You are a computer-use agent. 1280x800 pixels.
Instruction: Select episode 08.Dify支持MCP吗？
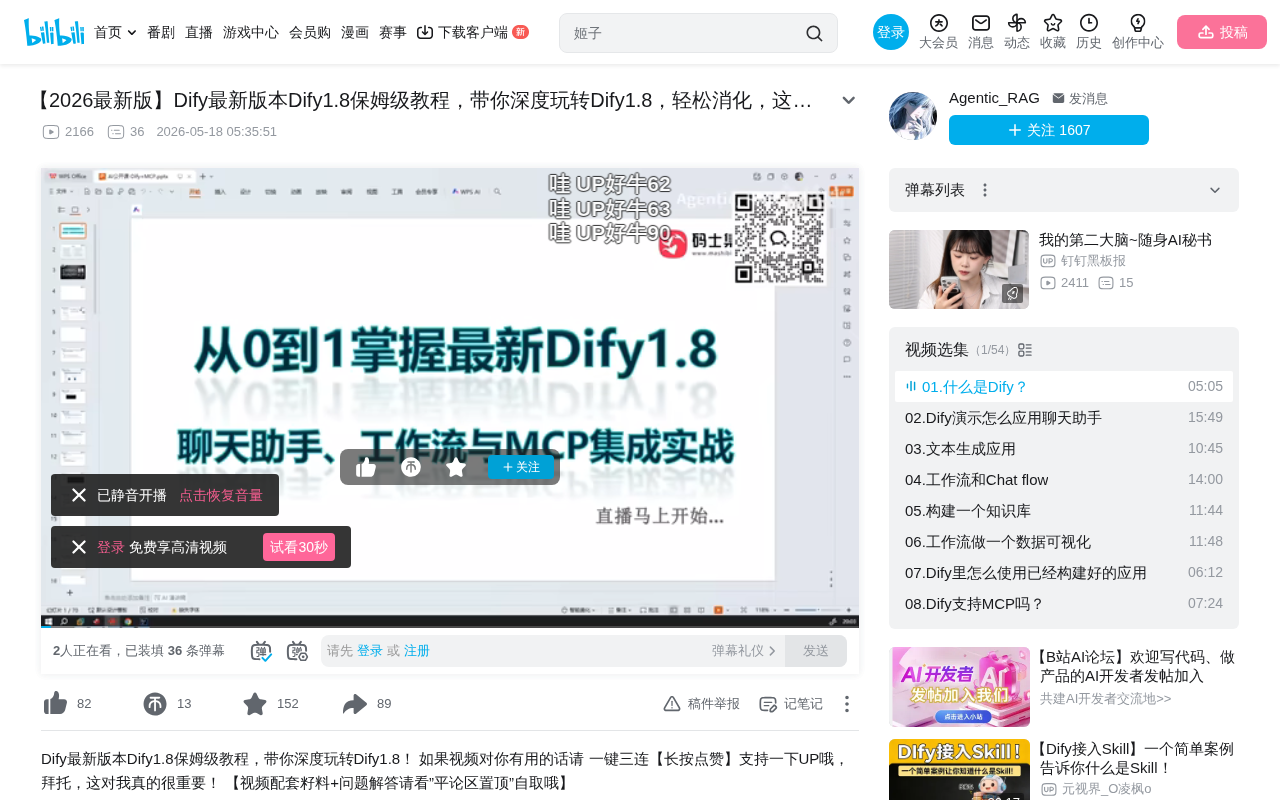[1064, 604]
